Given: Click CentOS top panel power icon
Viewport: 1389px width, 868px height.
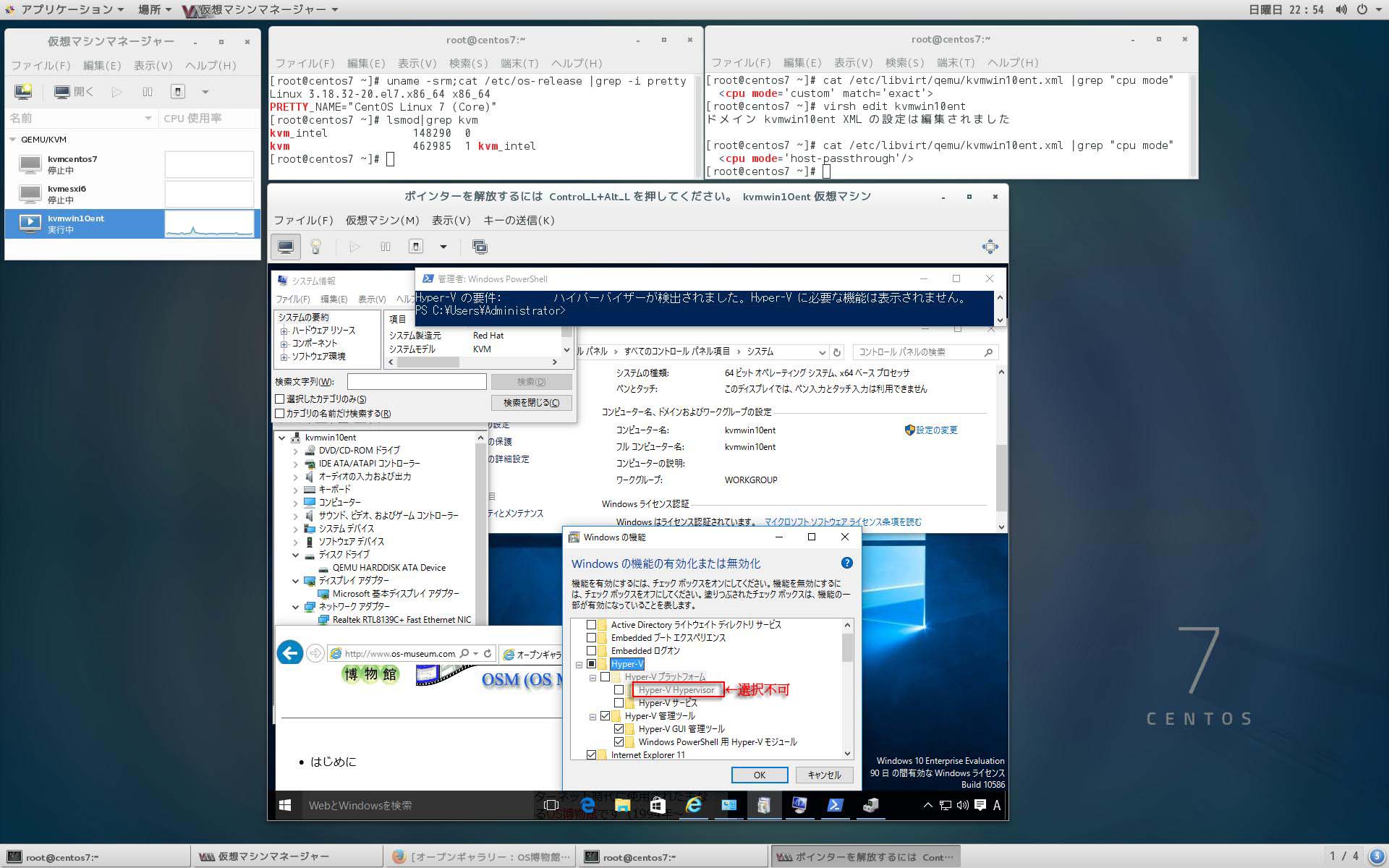Looking at the screenshot, I should [x=1362, y=9].
